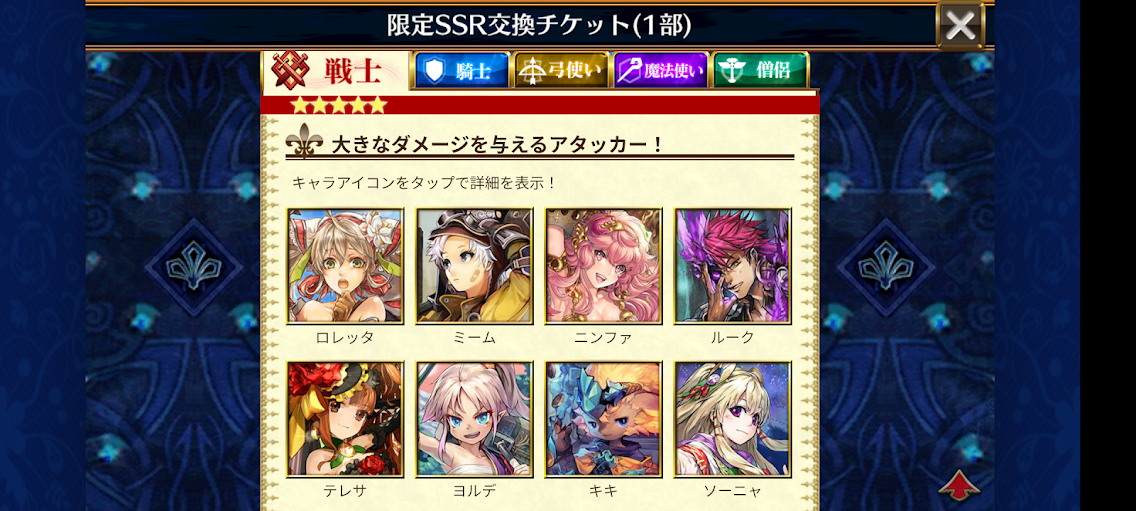Open the 魔法使い tab
This screenshot has width=1136, height=511.
click(661, 70)
